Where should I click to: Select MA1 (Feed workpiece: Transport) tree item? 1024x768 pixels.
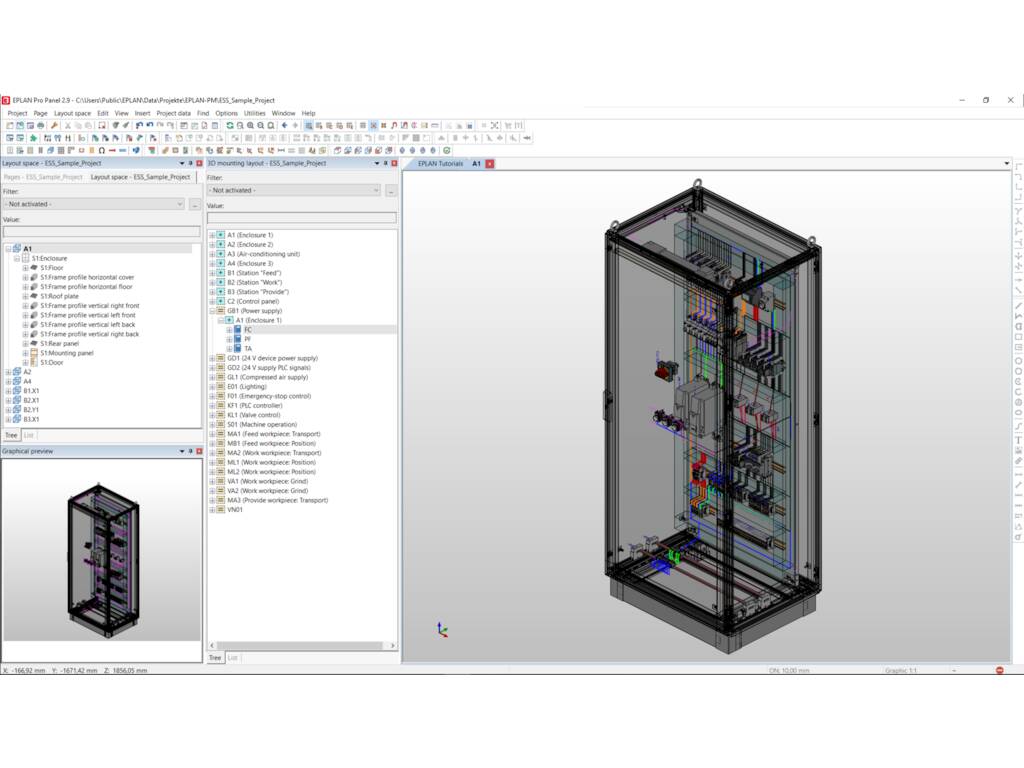[274, 434]
